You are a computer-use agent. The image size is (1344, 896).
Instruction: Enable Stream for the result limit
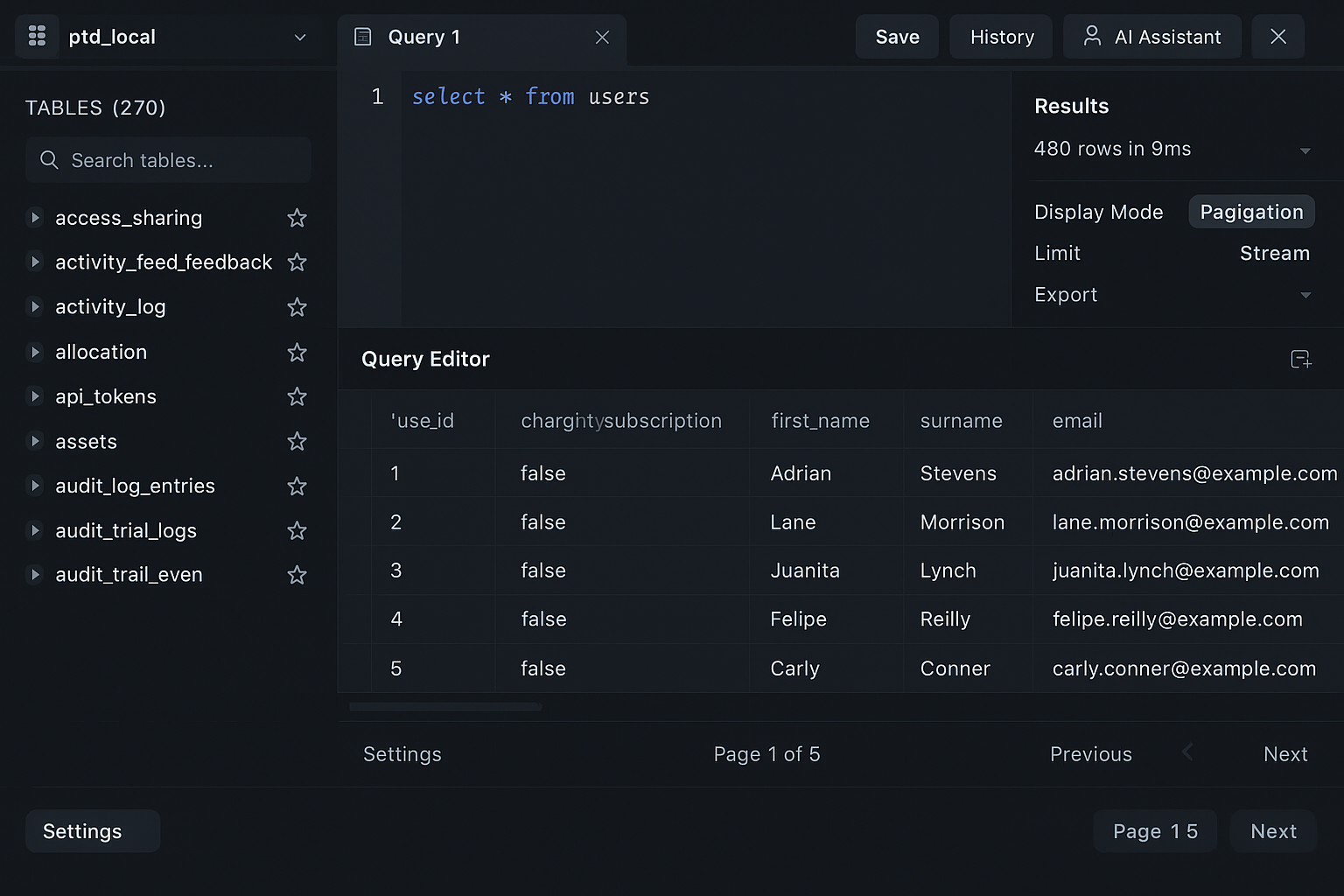[1274, 253]
